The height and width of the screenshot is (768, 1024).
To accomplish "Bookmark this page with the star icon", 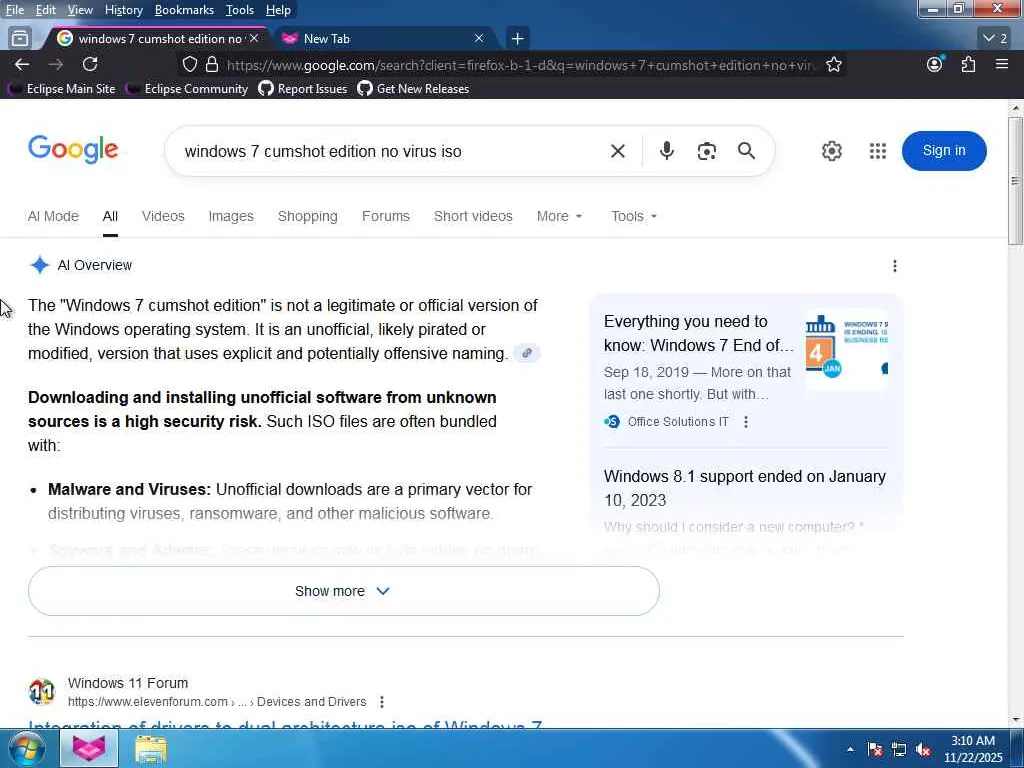I will 833,64.
